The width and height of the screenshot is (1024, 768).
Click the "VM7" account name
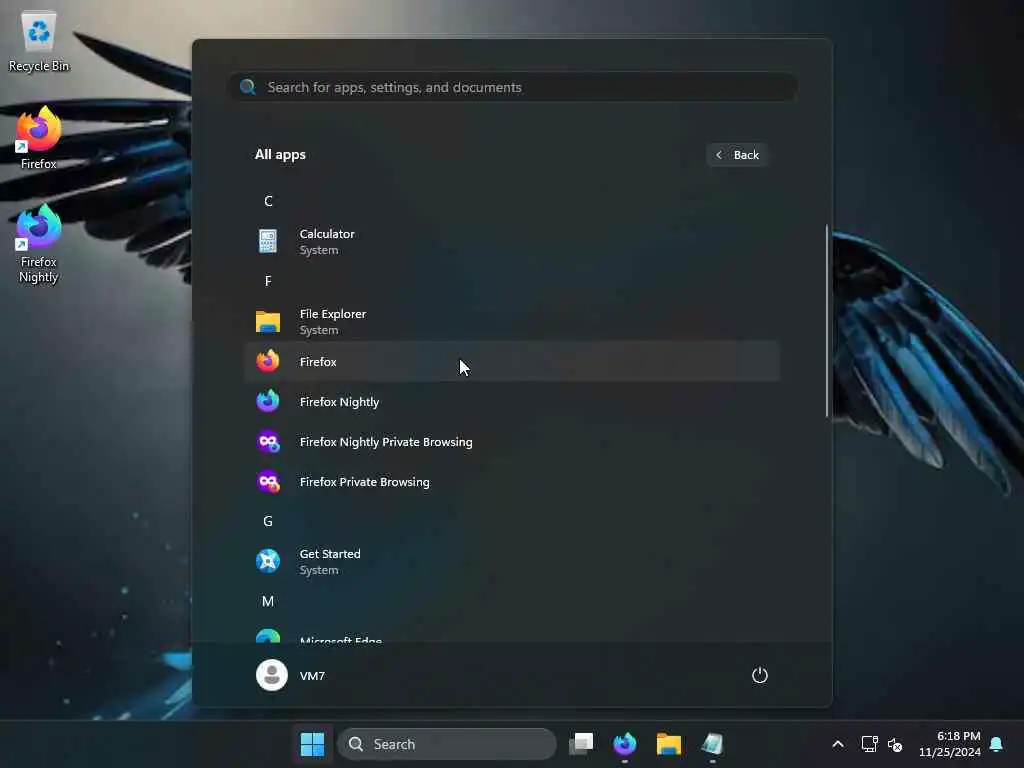pos(312,676)
